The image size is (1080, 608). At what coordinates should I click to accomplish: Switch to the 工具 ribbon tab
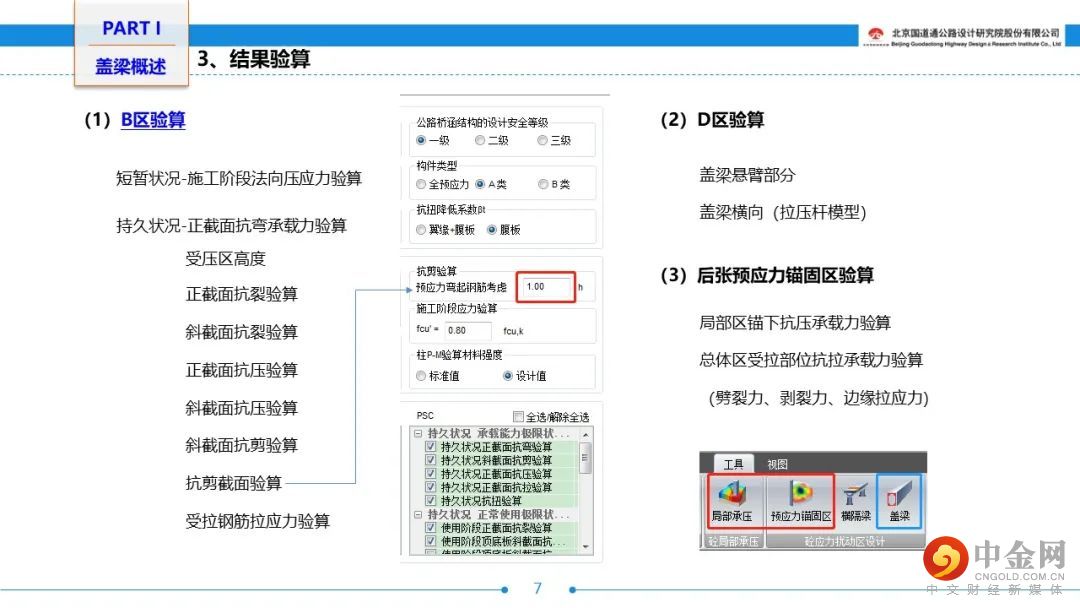click(x=734, y=464)
